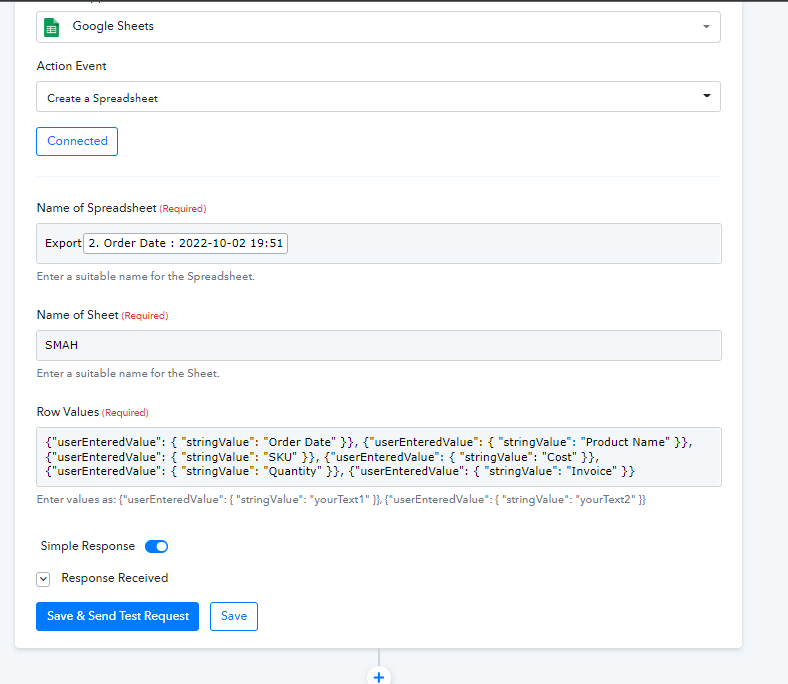Click the Row Values text area
Screen dimensions: 788x684
click(378, 457)
